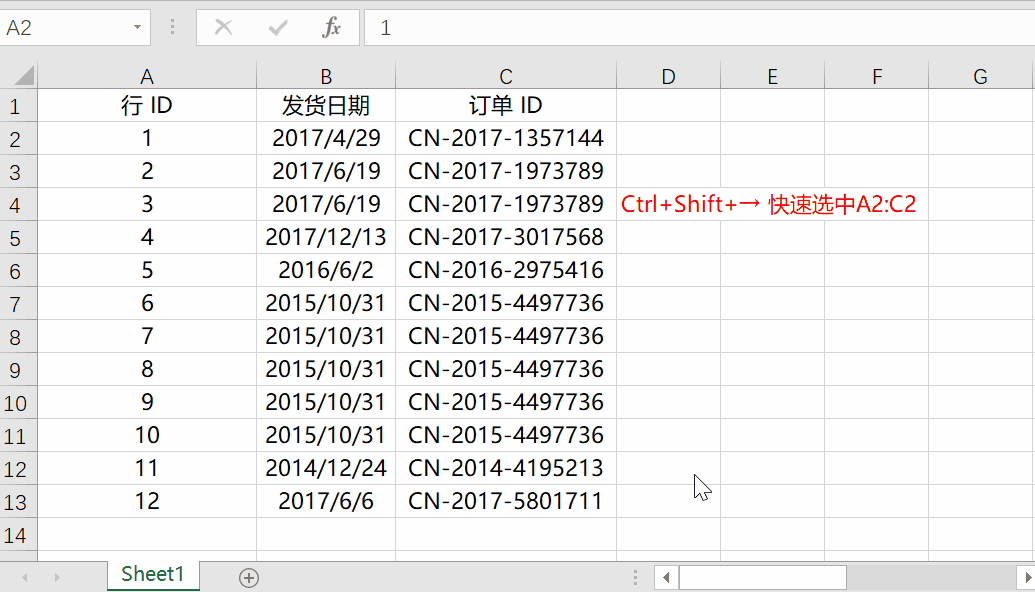Viewport: 1035px width, 592px height.
Task: Add a new sheet with plus icon
Action: click(249, 578)
